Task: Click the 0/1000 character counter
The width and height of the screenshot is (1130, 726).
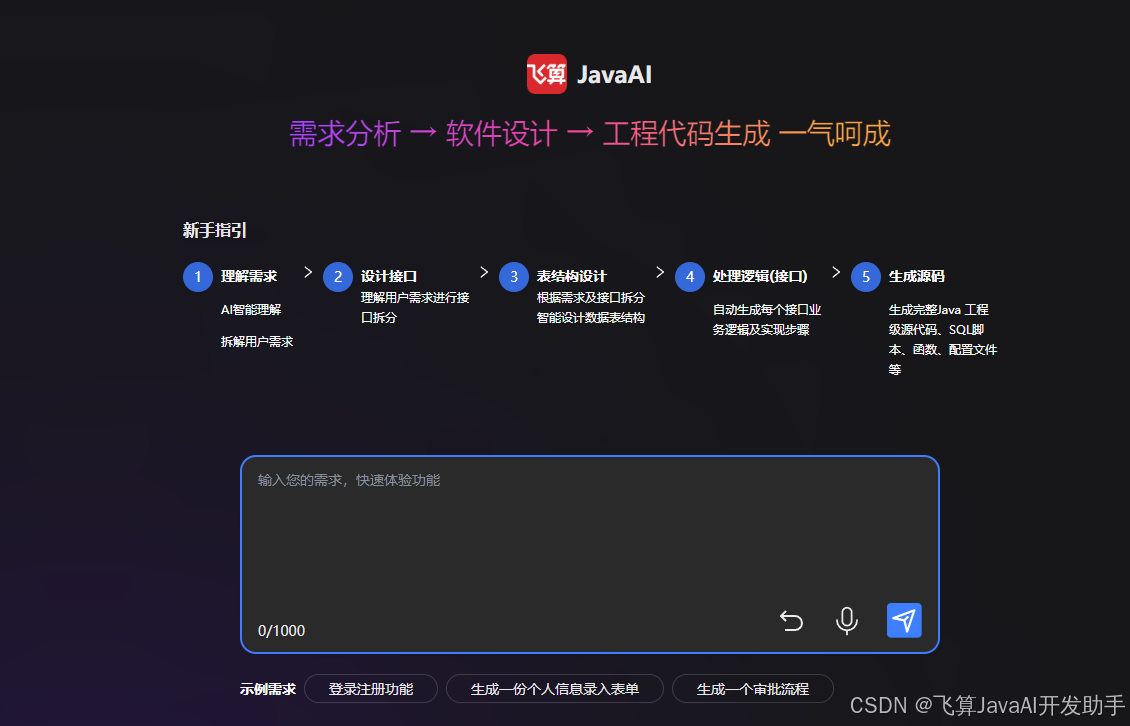Action: click(281, 631)
